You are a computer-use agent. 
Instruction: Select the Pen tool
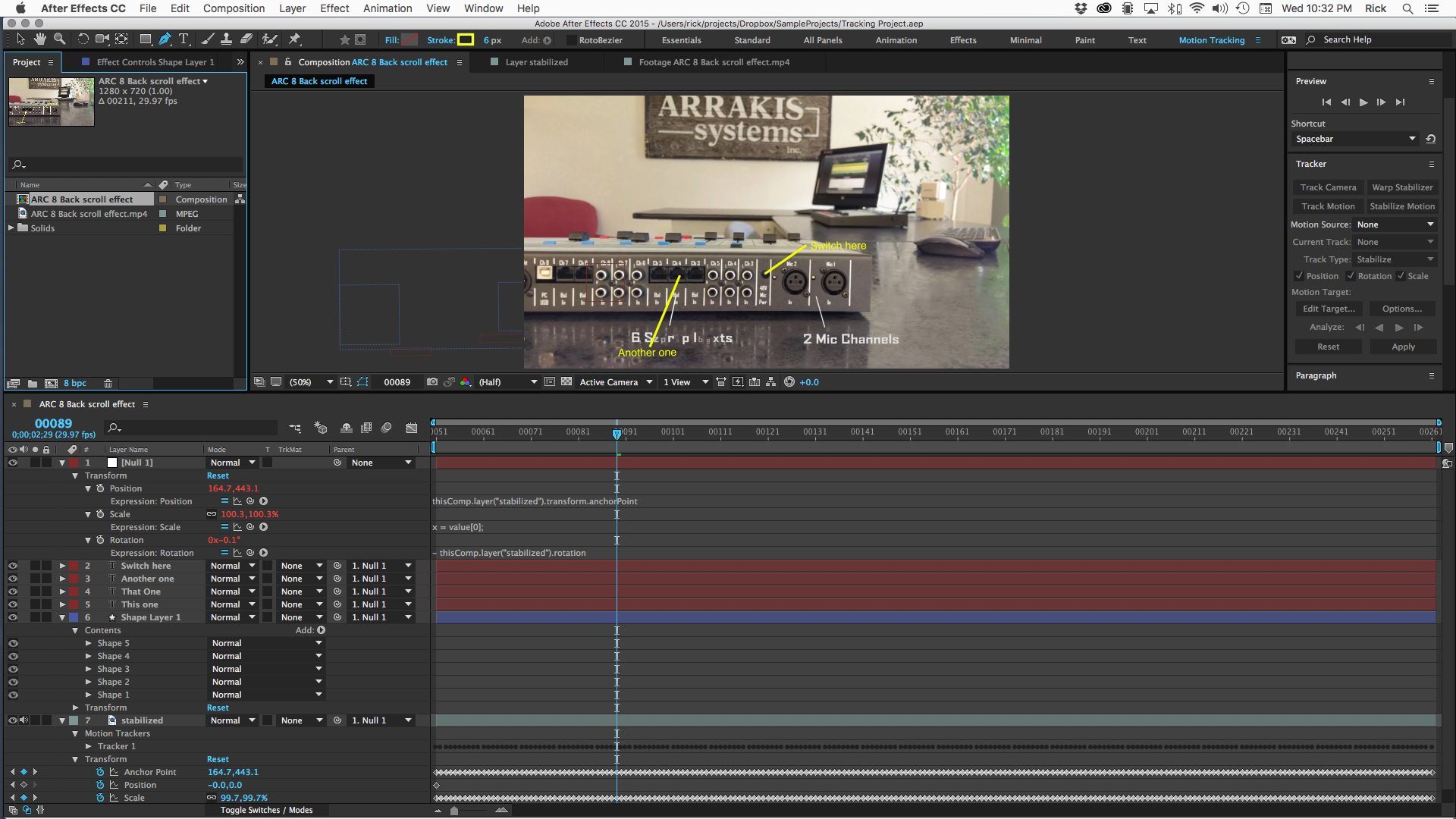tap(165, 39)
